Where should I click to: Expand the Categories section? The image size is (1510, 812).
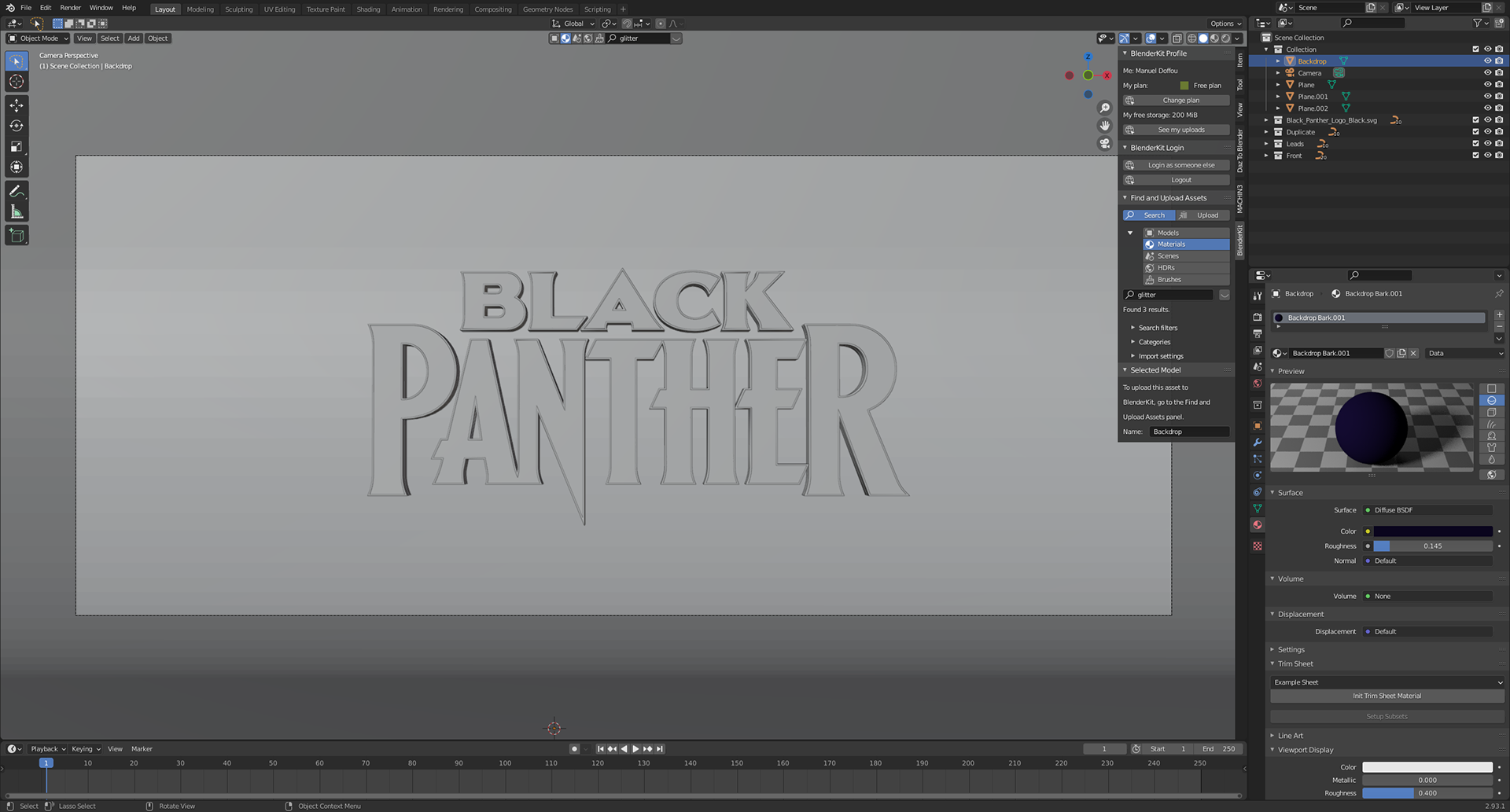tap(1154, 342)
